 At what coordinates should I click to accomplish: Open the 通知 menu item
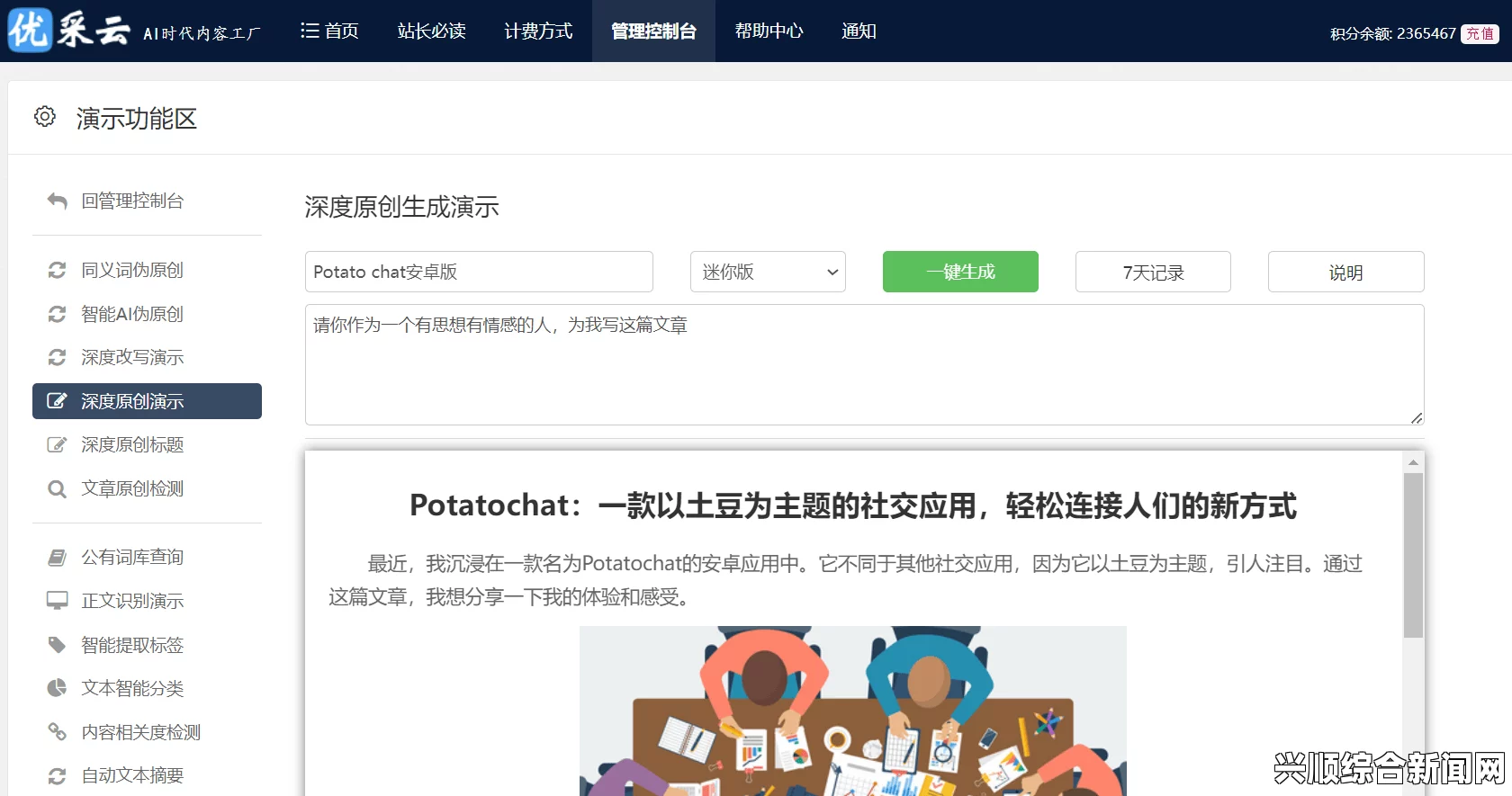tap(859, 31)
